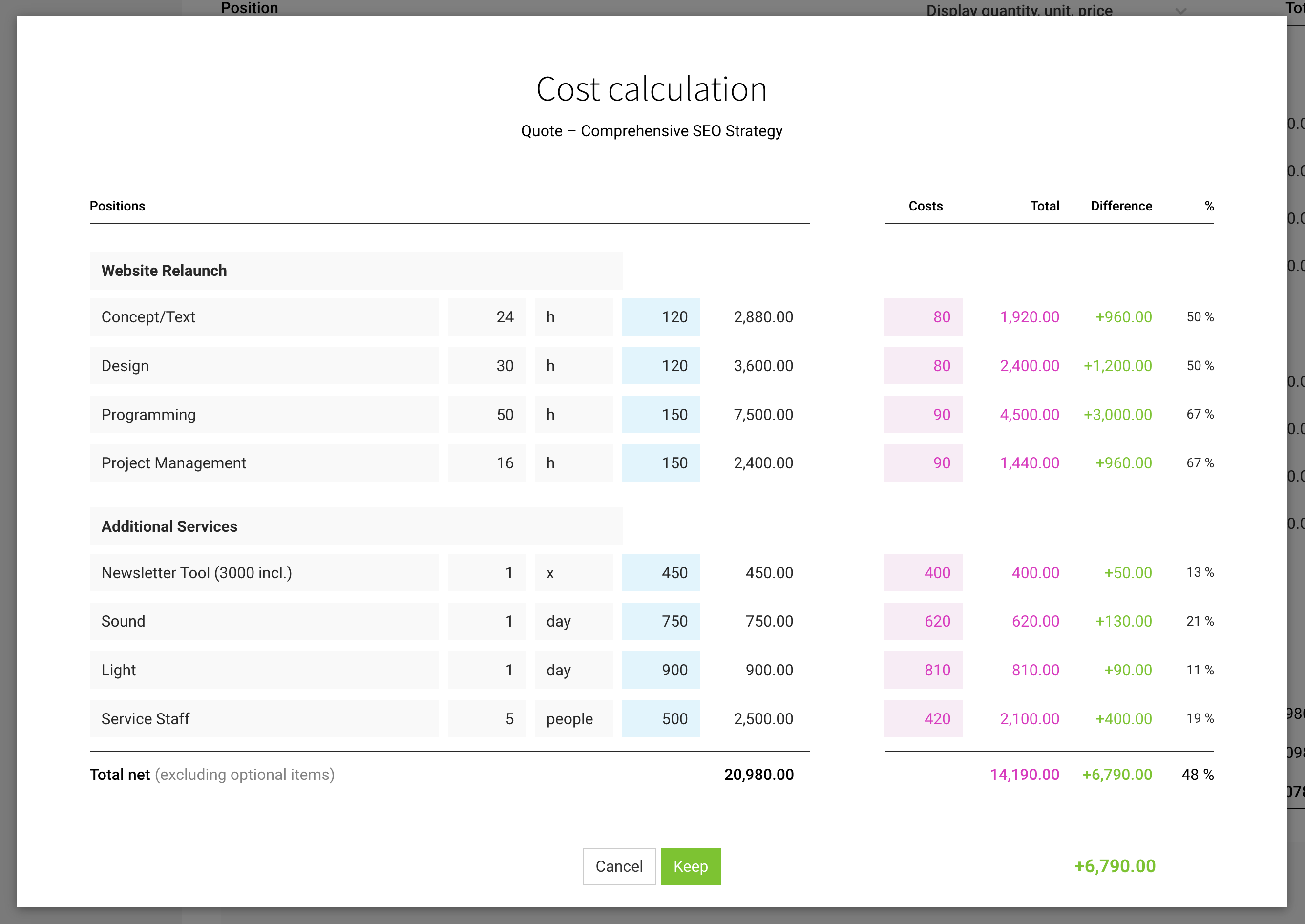1305x924 pixels.
Task: Edit the Project Management cost field 90
Action: [923, 463]
